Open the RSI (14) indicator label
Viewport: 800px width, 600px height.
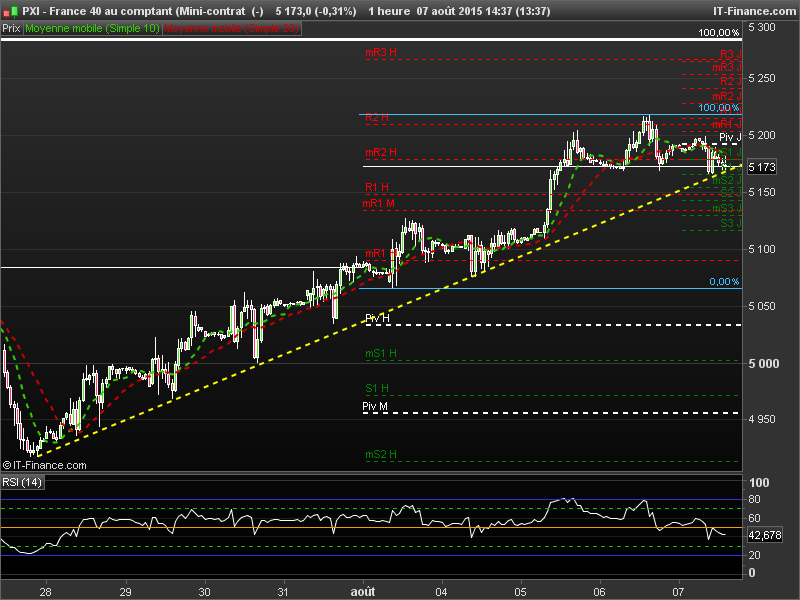(x=22, y=482)
